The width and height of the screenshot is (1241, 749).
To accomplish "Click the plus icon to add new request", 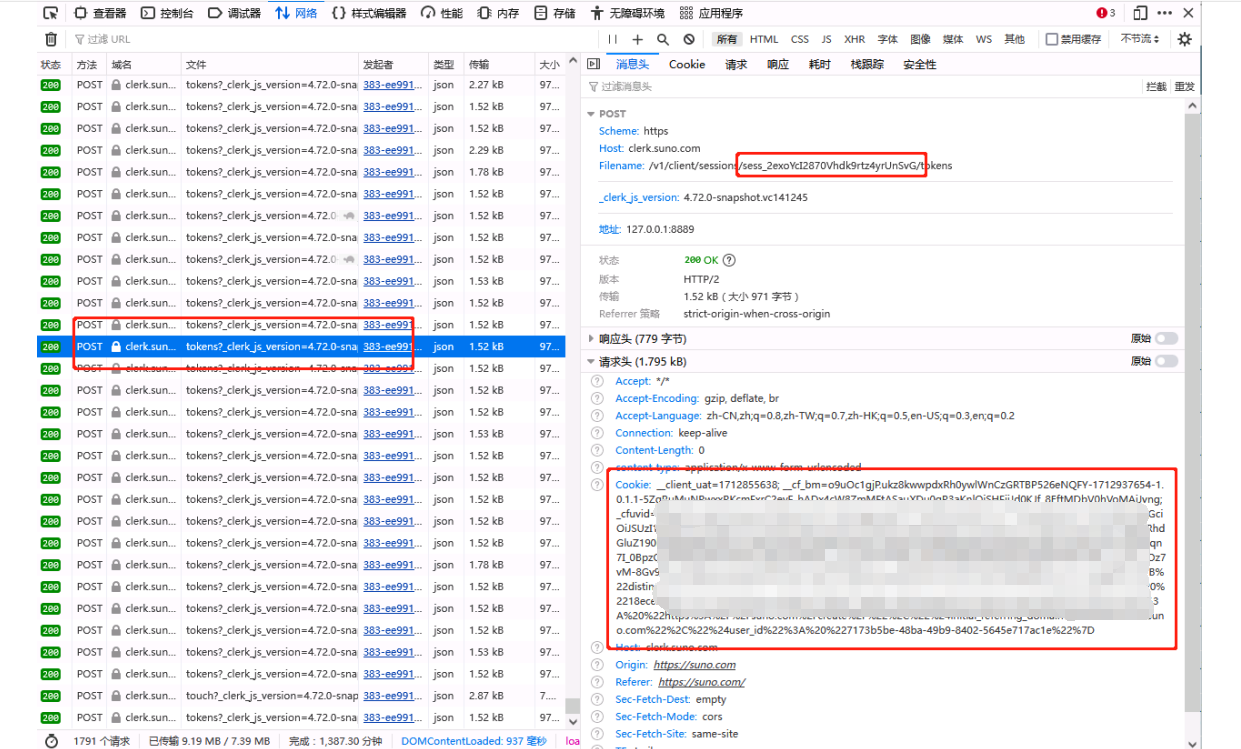I will pyautogui.click(x=638, y=39).
